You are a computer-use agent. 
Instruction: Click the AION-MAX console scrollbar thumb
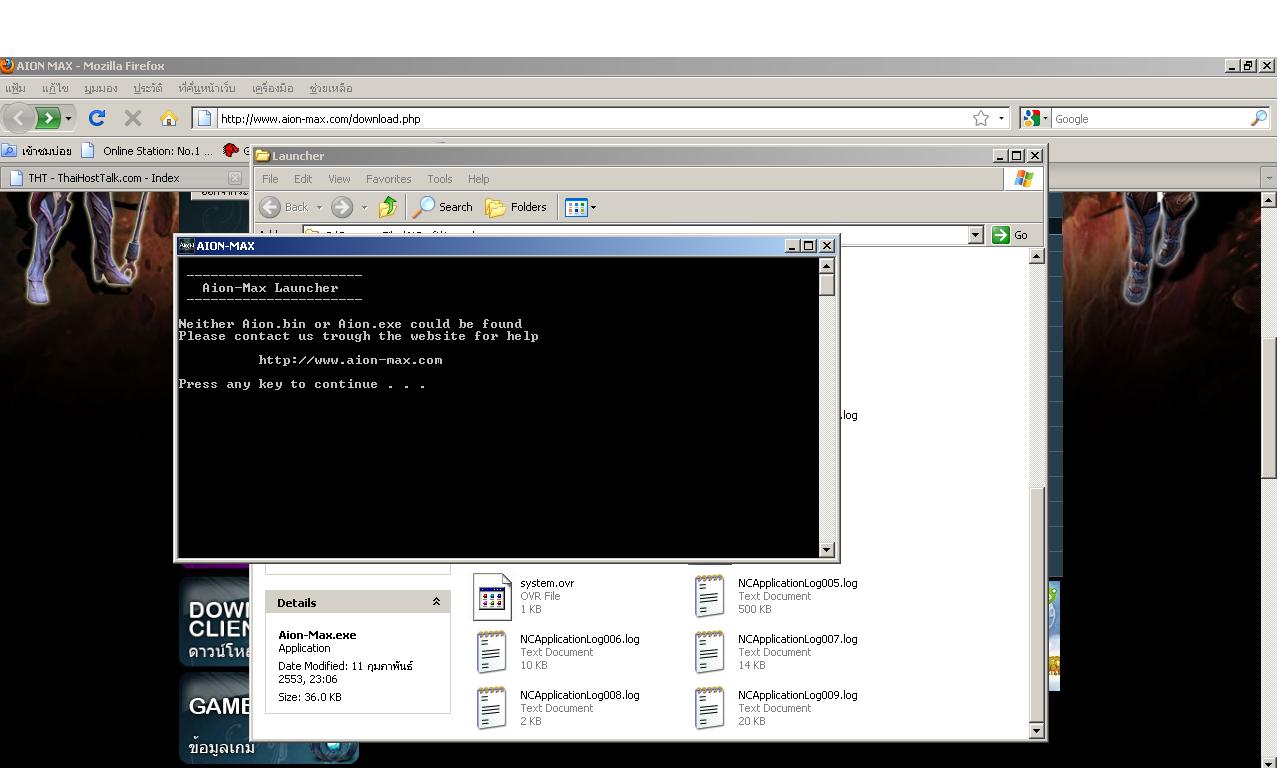click(826, 284)
